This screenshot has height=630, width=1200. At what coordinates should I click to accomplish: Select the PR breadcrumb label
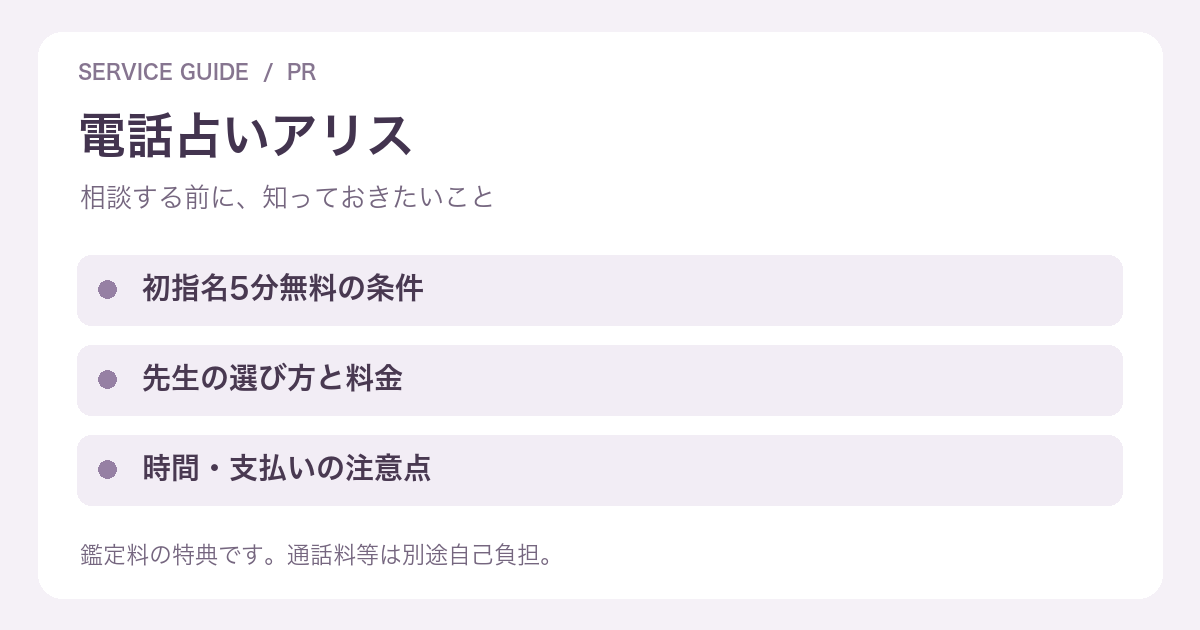coord(301,72)
